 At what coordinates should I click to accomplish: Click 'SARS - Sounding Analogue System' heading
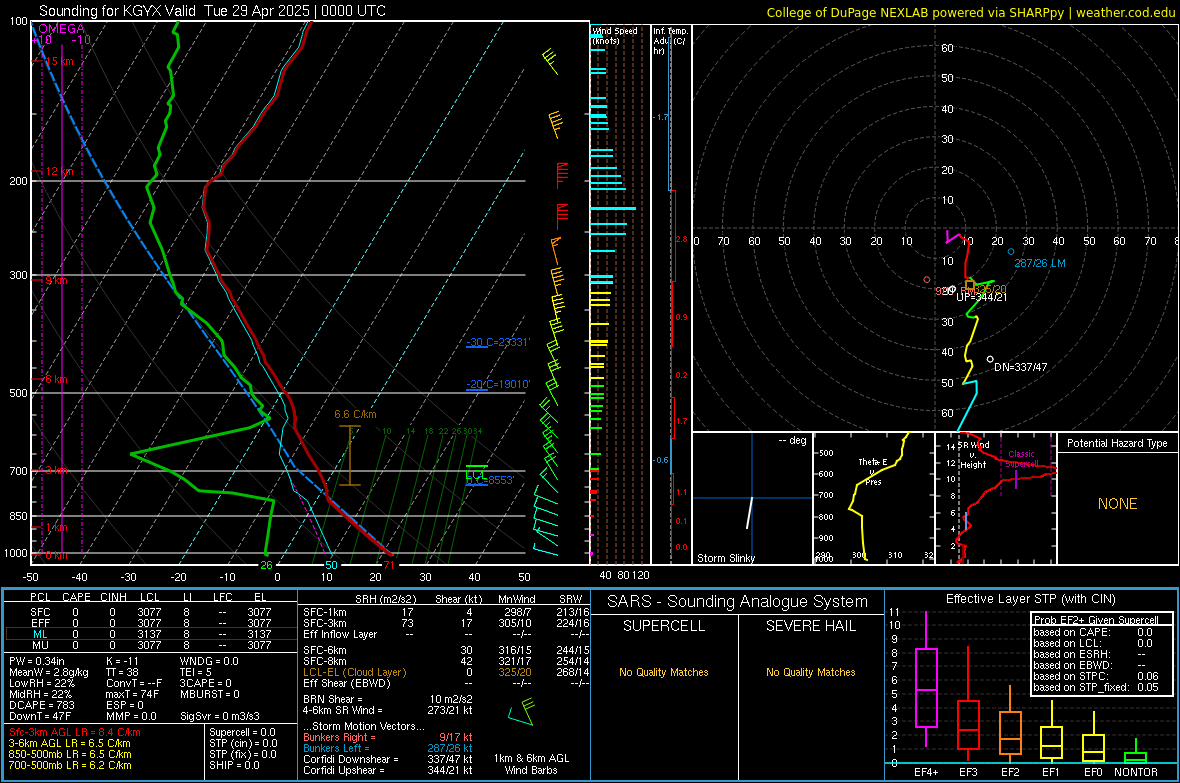(737, 602)
